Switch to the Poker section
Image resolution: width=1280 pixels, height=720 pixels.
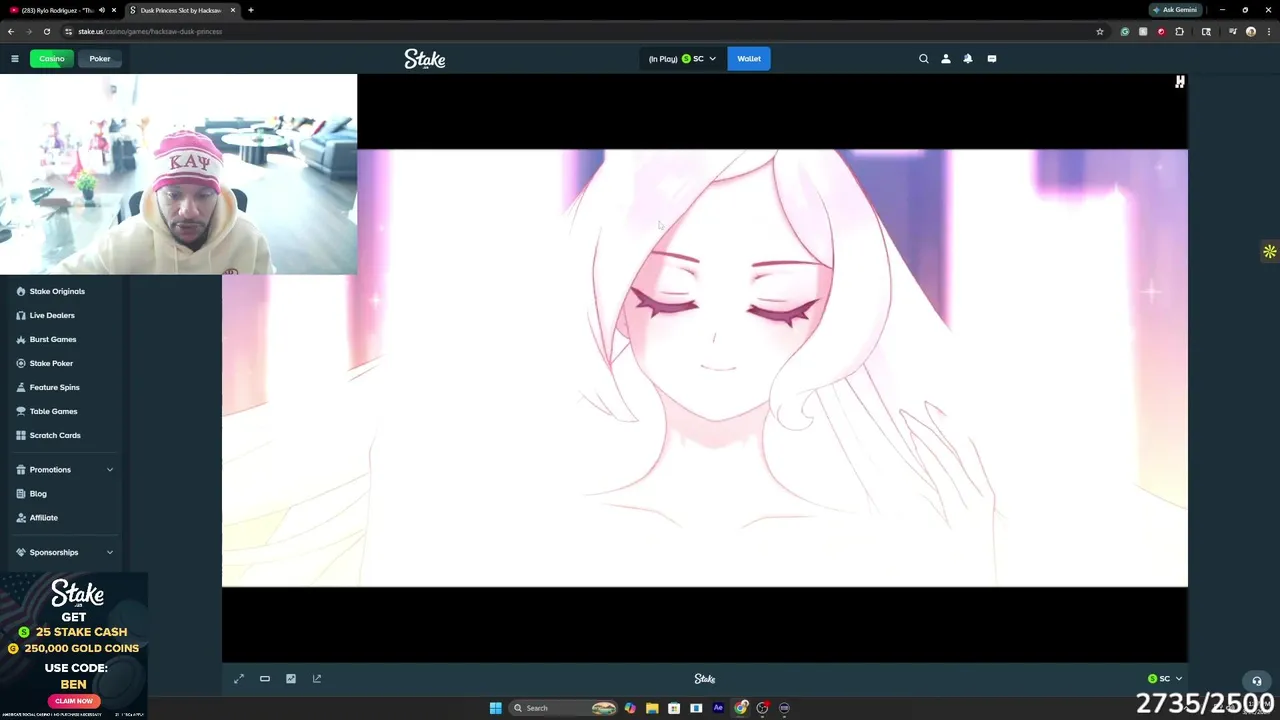coord(100,59)
